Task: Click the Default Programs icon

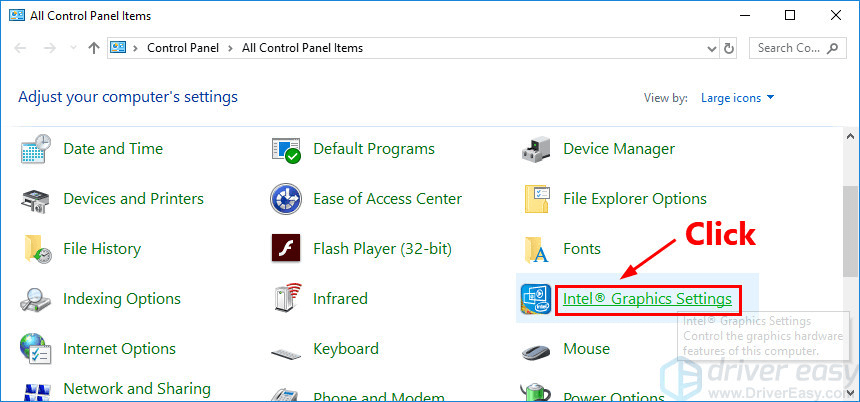Action: point(286,149)
